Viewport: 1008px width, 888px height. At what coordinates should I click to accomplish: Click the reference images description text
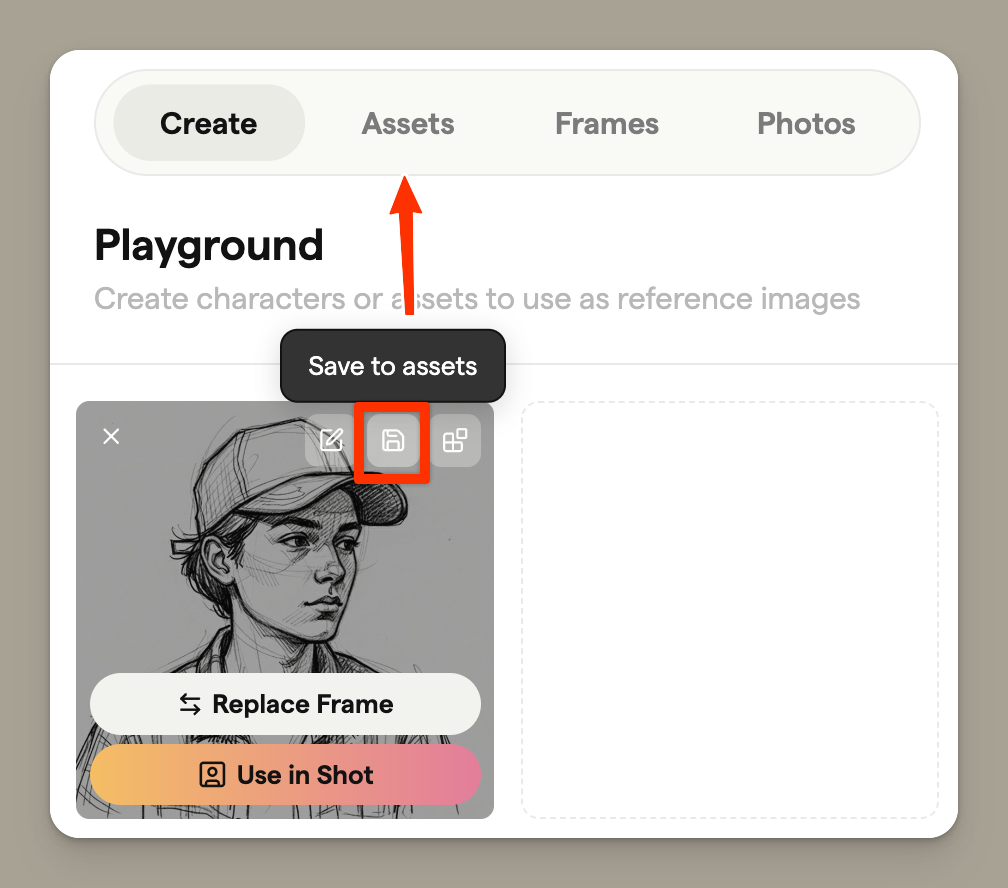click(477, 298)
